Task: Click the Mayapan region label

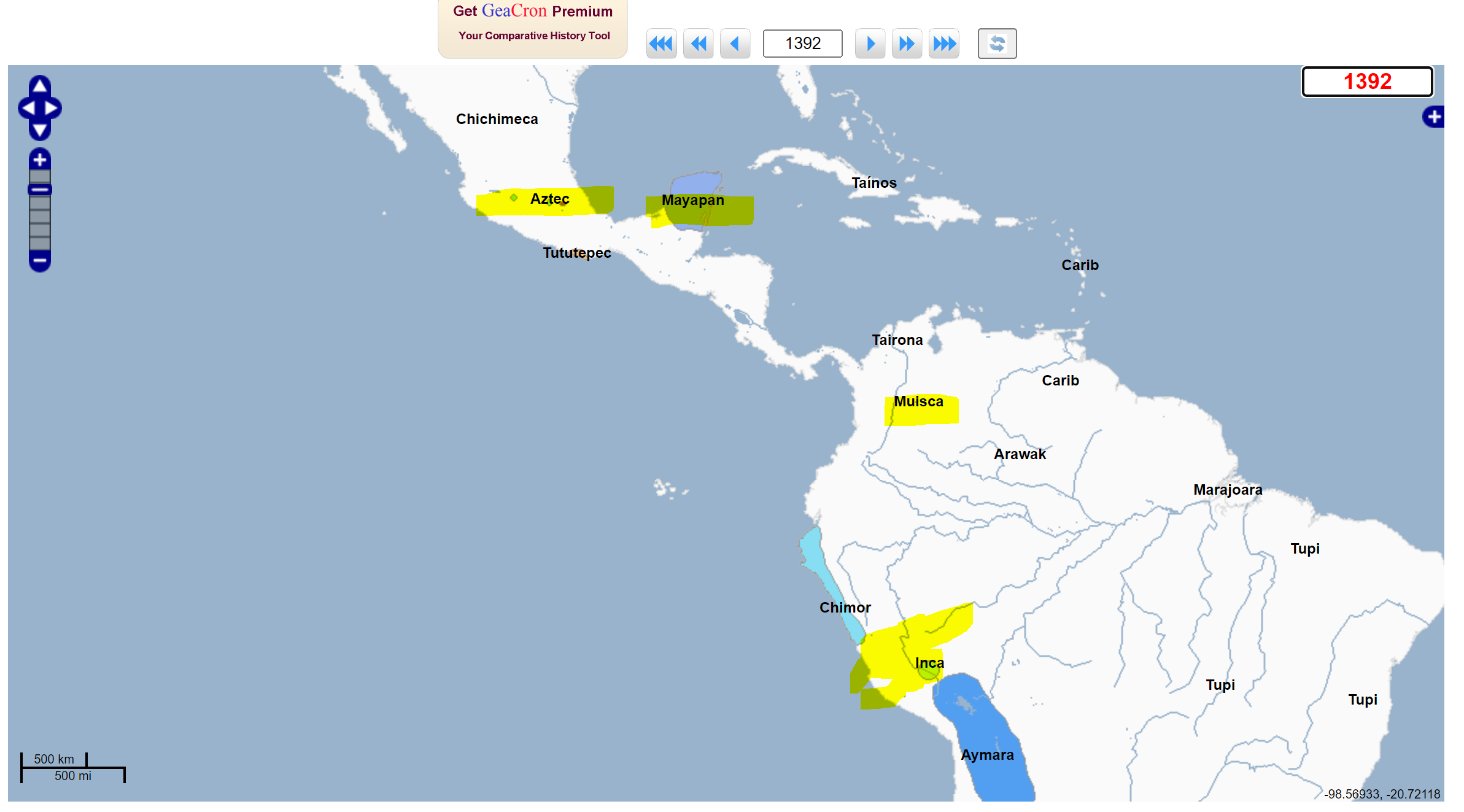Action: [692, 200]
